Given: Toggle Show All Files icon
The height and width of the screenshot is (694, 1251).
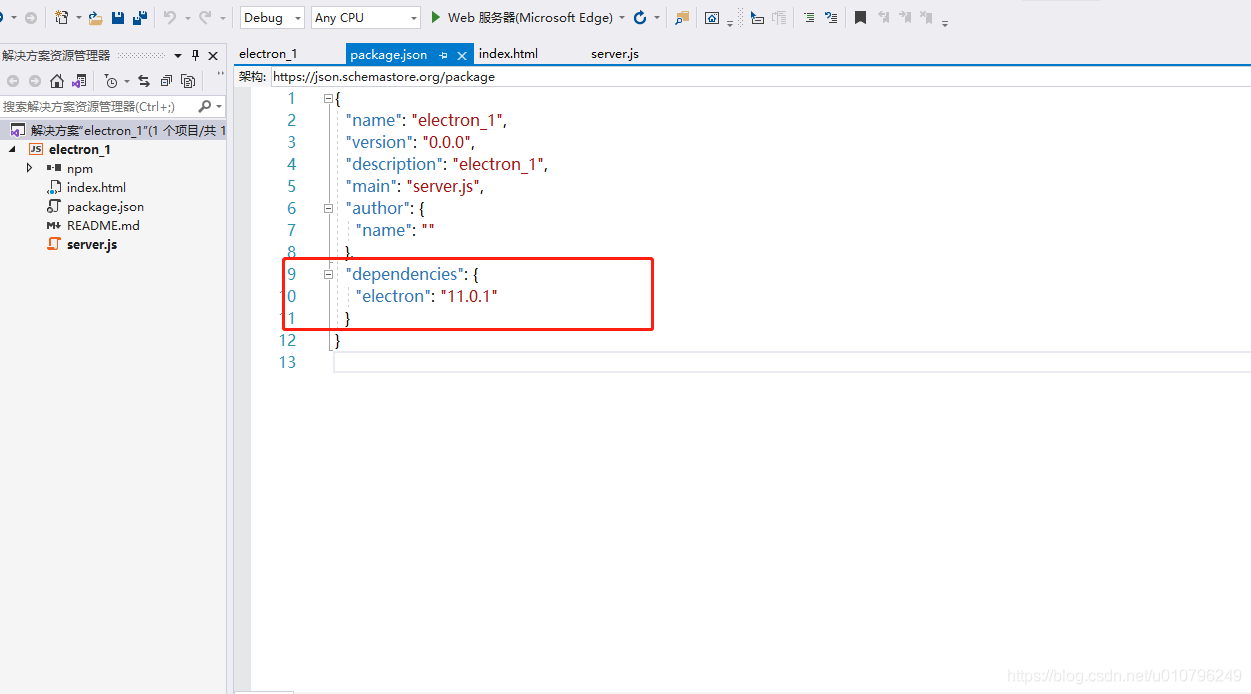Looking at the screenshot, I should pos(188,81).
